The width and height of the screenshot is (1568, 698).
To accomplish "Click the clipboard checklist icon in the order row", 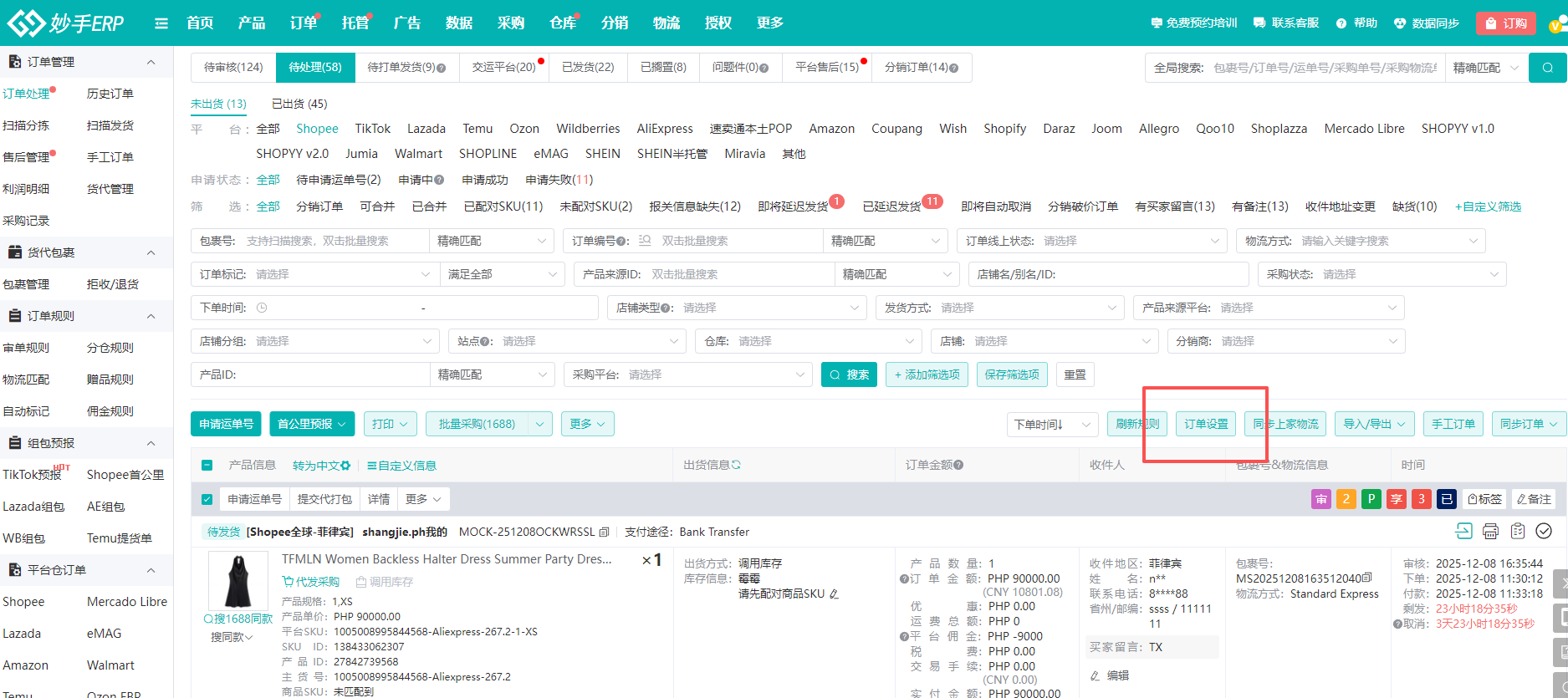I will 1518,531.
